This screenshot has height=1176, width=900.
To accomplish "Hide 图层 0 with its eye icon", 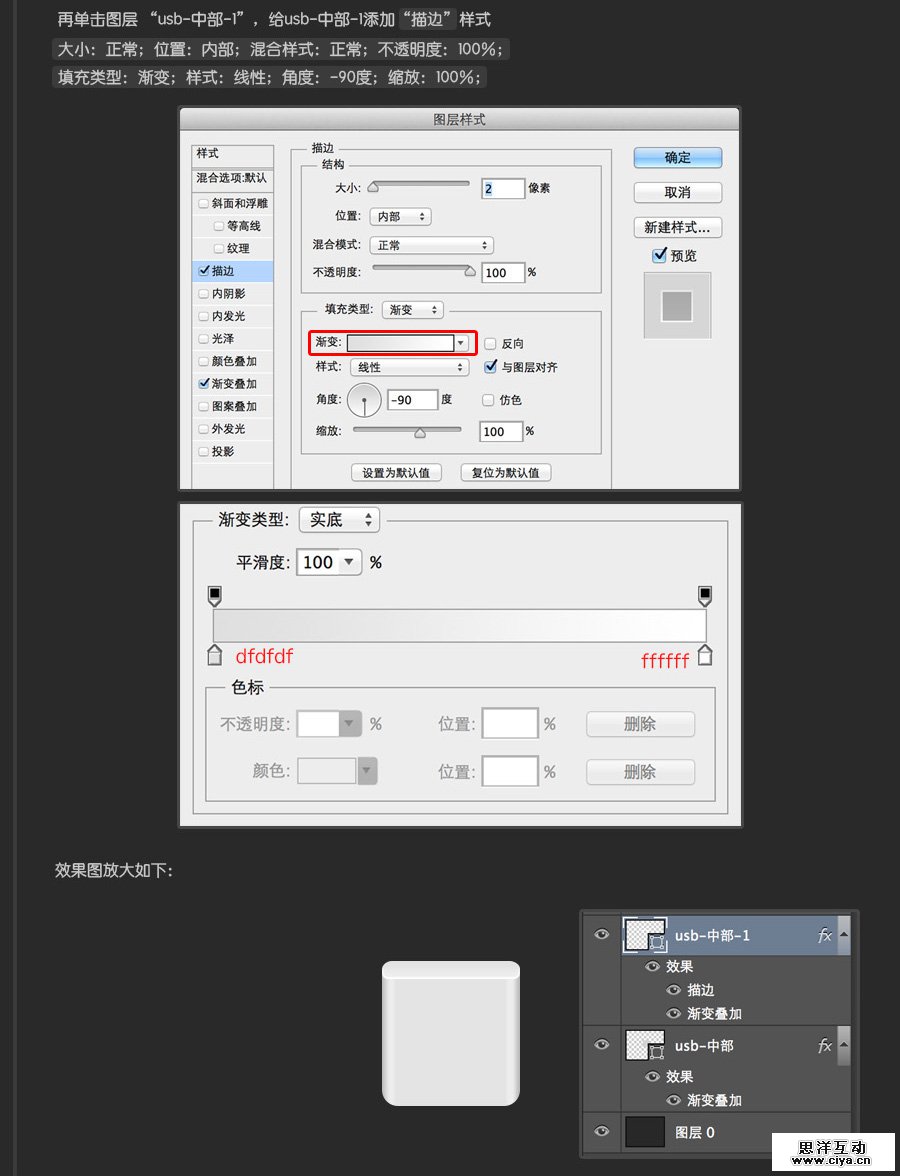I will pos(601,1131).
